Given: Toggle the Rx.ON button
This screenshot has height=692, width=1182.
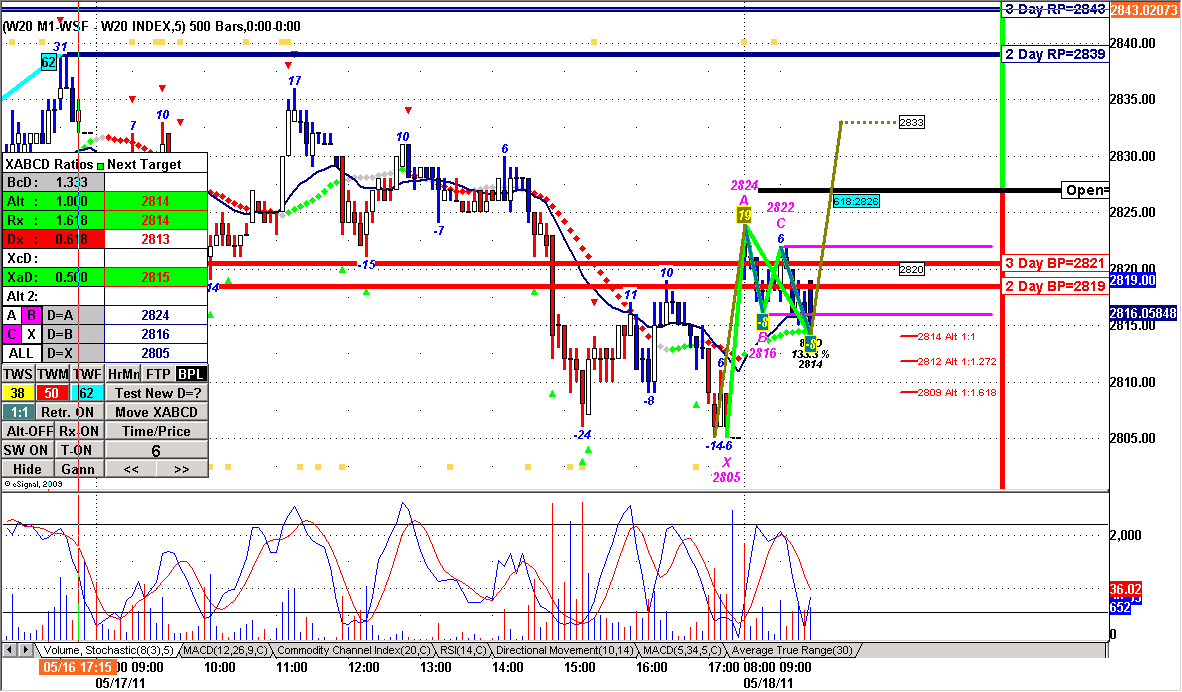Looking at the screenshot, I should [79, 431].
